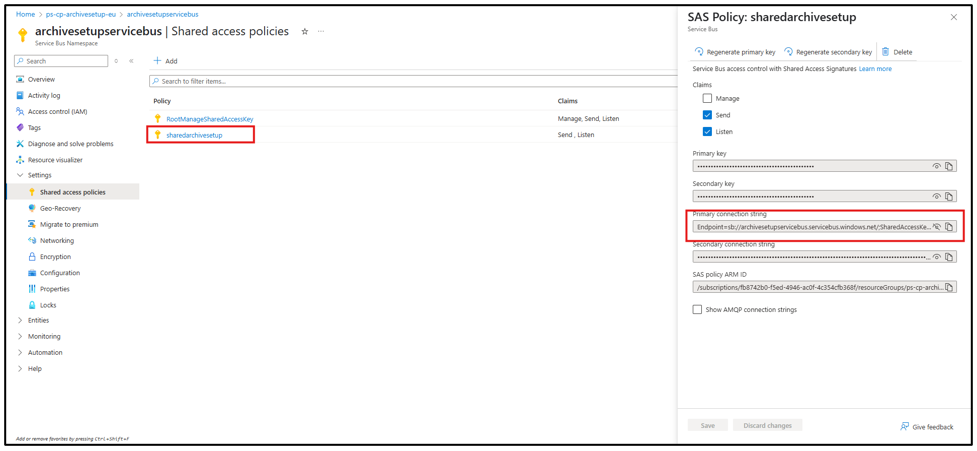Uncheck the Send claim checkbox
The height and width of the screenshot is (451, 977).
tap(707, 115)
